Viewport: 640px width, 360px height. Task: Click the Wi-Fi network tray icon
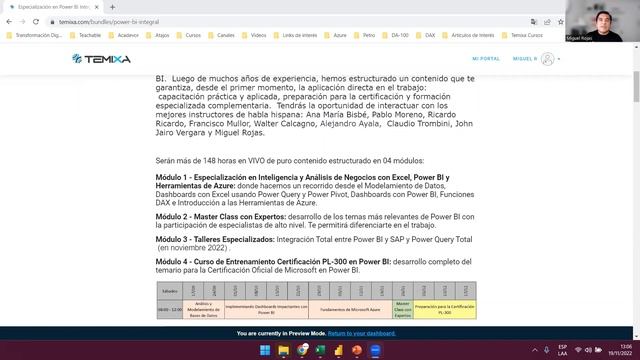[x=578, y=350]
